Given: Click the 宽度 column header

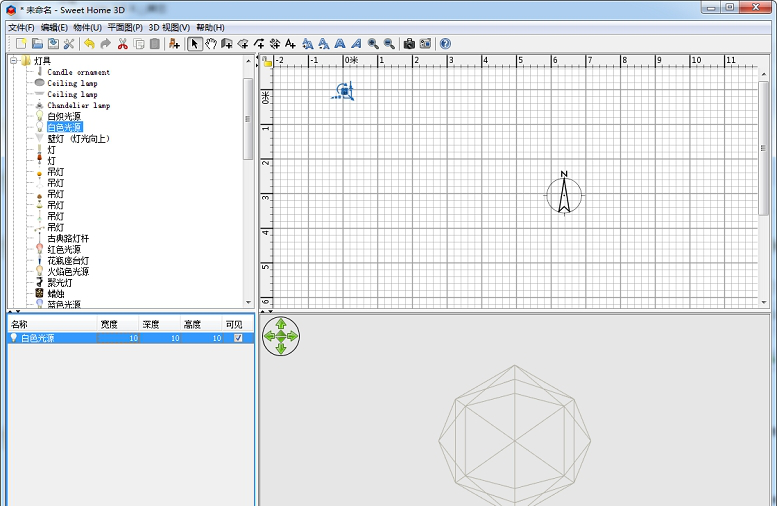Looking at the screenshot, I should coord(108,325).
